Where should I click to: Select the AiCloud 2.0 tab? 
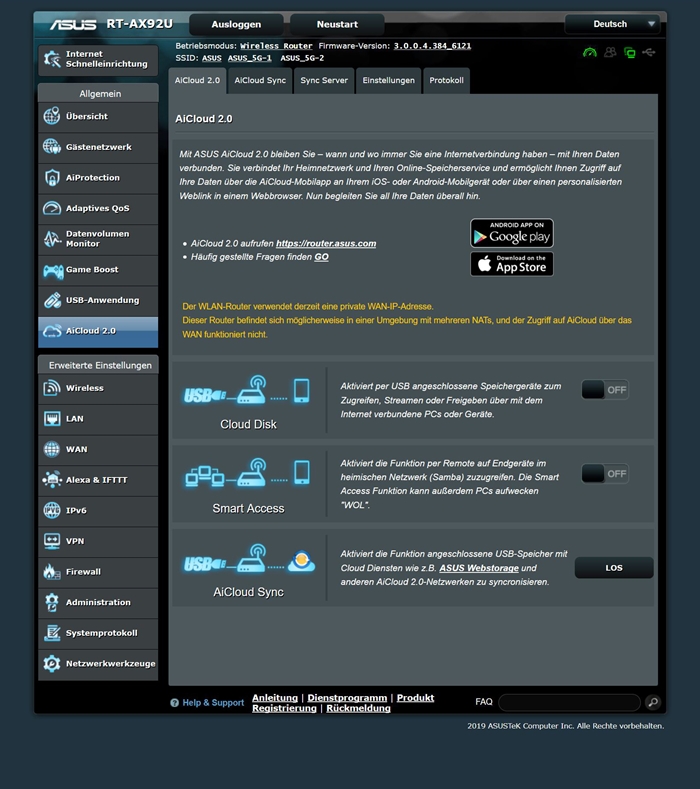[197, 81]
